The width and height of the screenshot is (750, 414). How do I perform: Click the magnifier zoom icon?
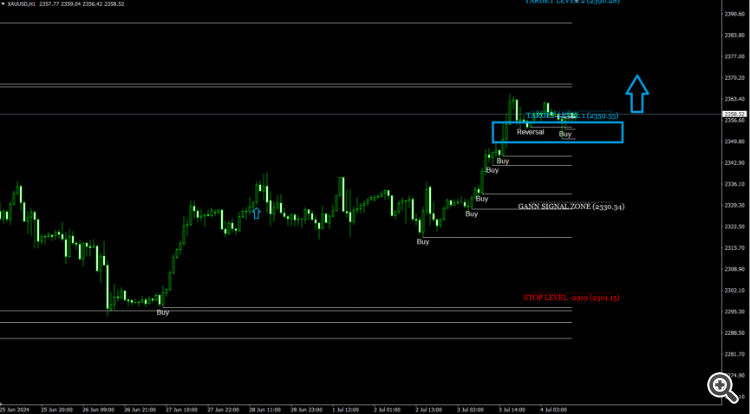[x=723, y=387]
